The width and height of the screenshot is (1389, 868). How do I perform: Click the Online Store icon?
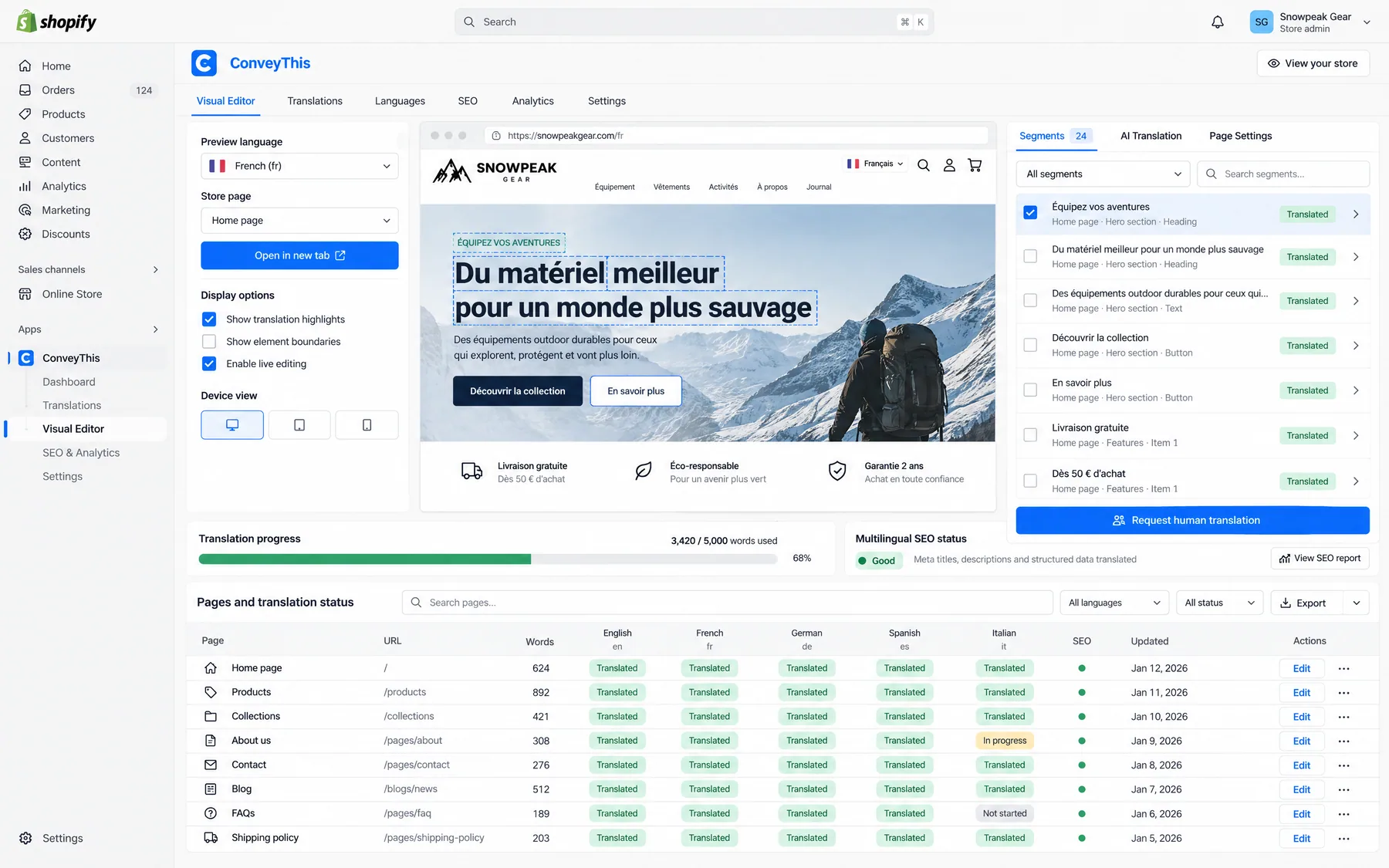click(x=25, y=294)
